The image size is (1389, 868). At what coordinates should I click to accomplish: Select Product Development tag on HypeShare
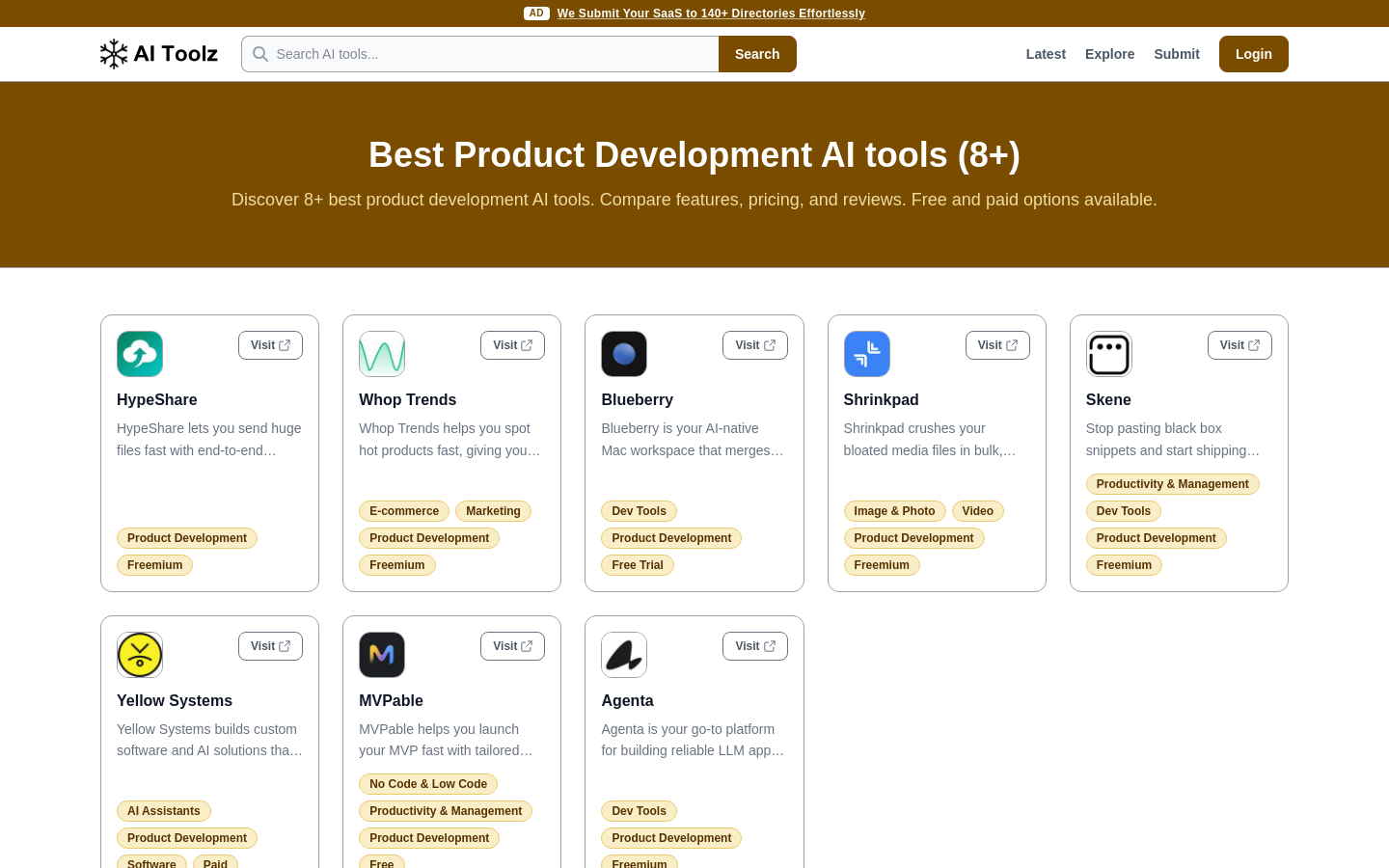pyautogui.click(x=187, y=538)
